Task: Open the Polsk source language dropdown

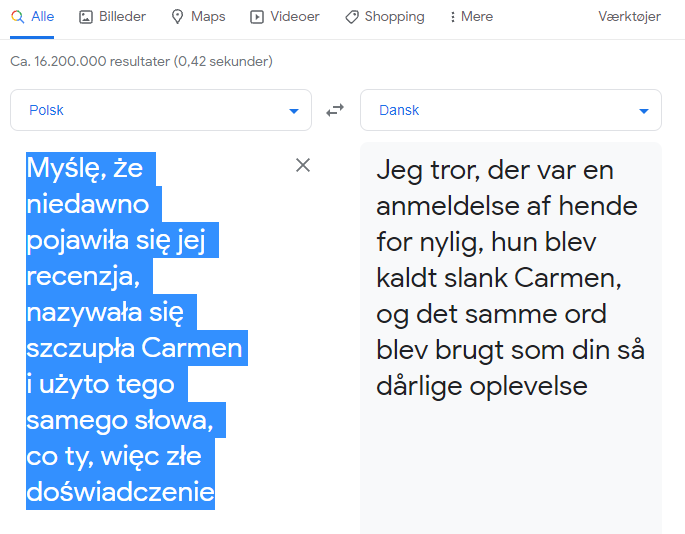Action: [160, 110]
